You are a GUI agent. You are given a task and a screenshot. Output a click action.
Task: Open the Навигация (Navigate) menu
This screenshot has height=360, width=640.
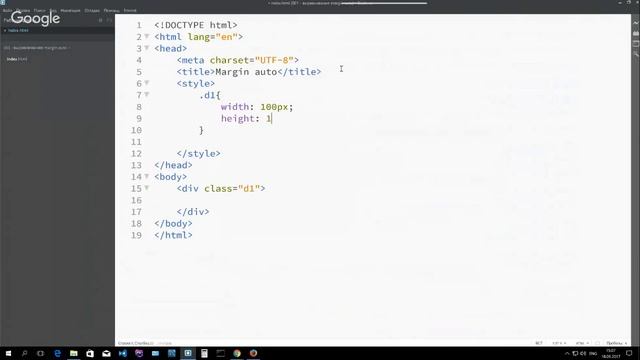pyautogui.click(x=70, y=10)
